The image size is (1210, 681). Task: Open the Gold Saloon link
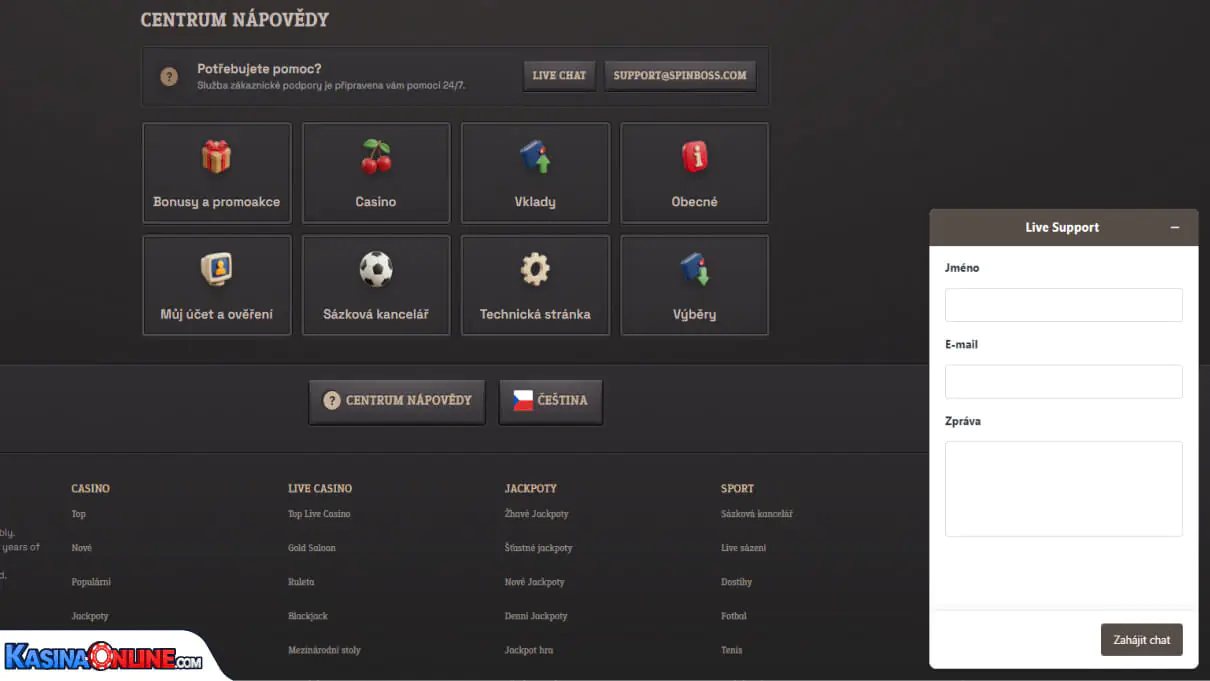(x=309, y=547)
